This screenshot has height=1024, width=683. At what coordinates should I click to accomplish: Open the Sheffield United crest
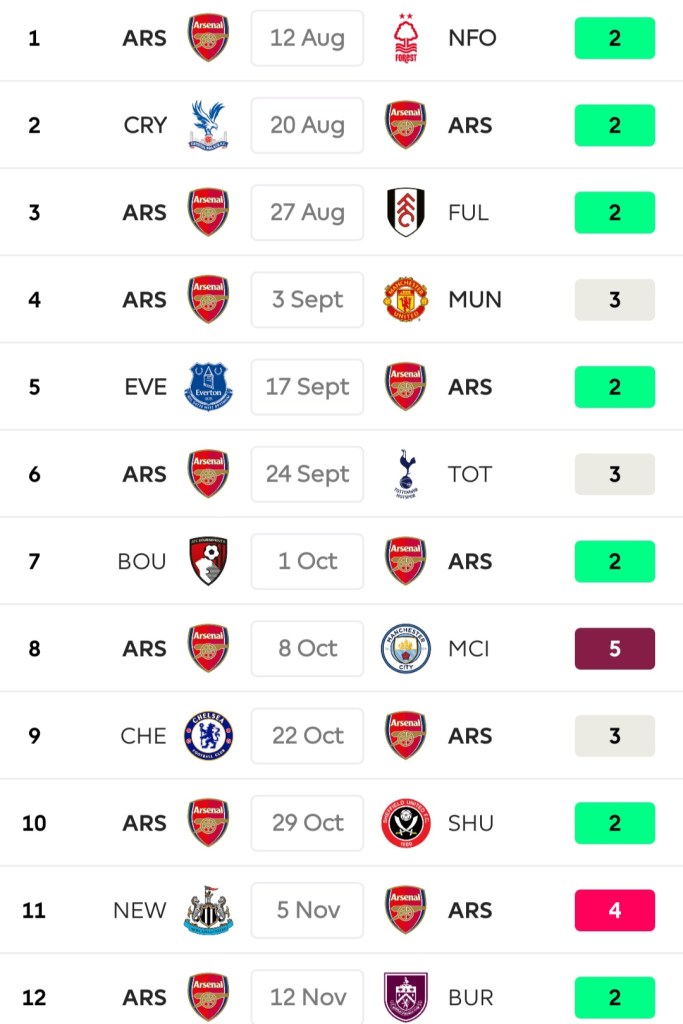[x=406, y=823]
